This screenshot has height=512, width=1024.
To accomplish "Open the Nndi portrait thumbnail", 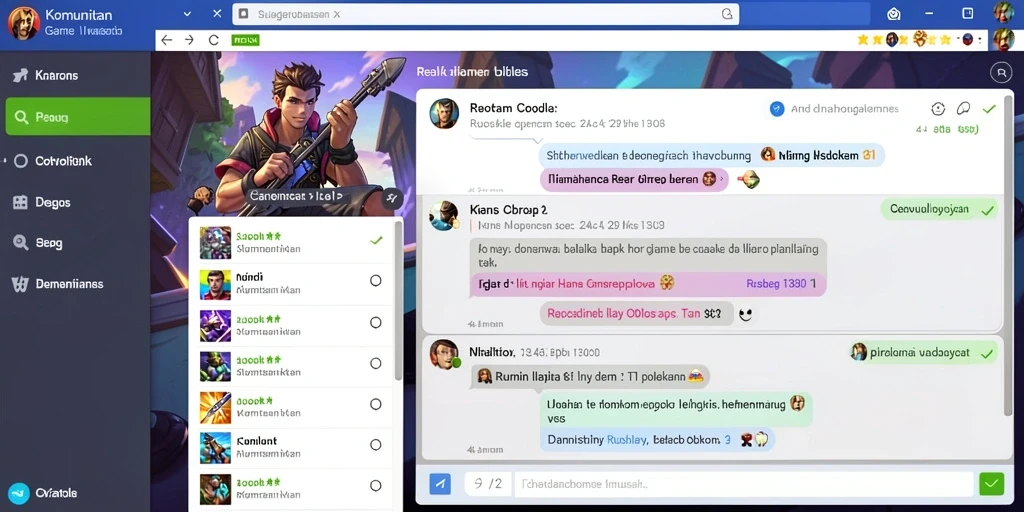I will click(x=216, y=285).
